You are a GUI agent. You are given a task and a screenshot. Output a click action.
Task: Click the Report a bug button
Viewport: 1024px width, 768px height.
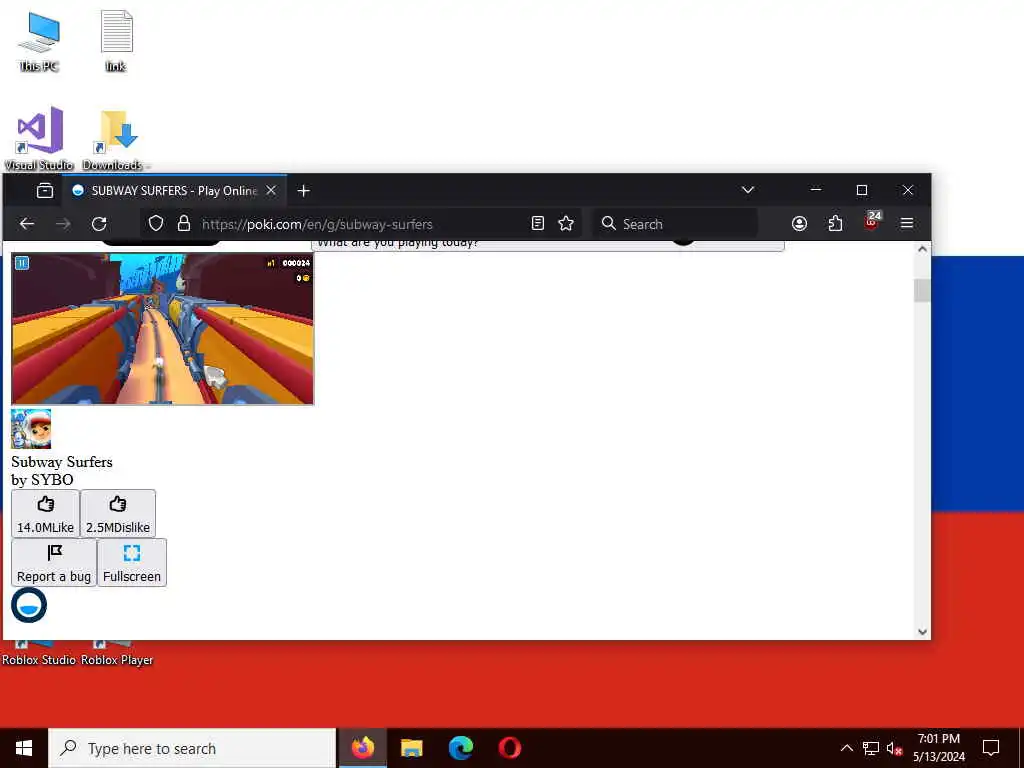click(x=54, y=562)
